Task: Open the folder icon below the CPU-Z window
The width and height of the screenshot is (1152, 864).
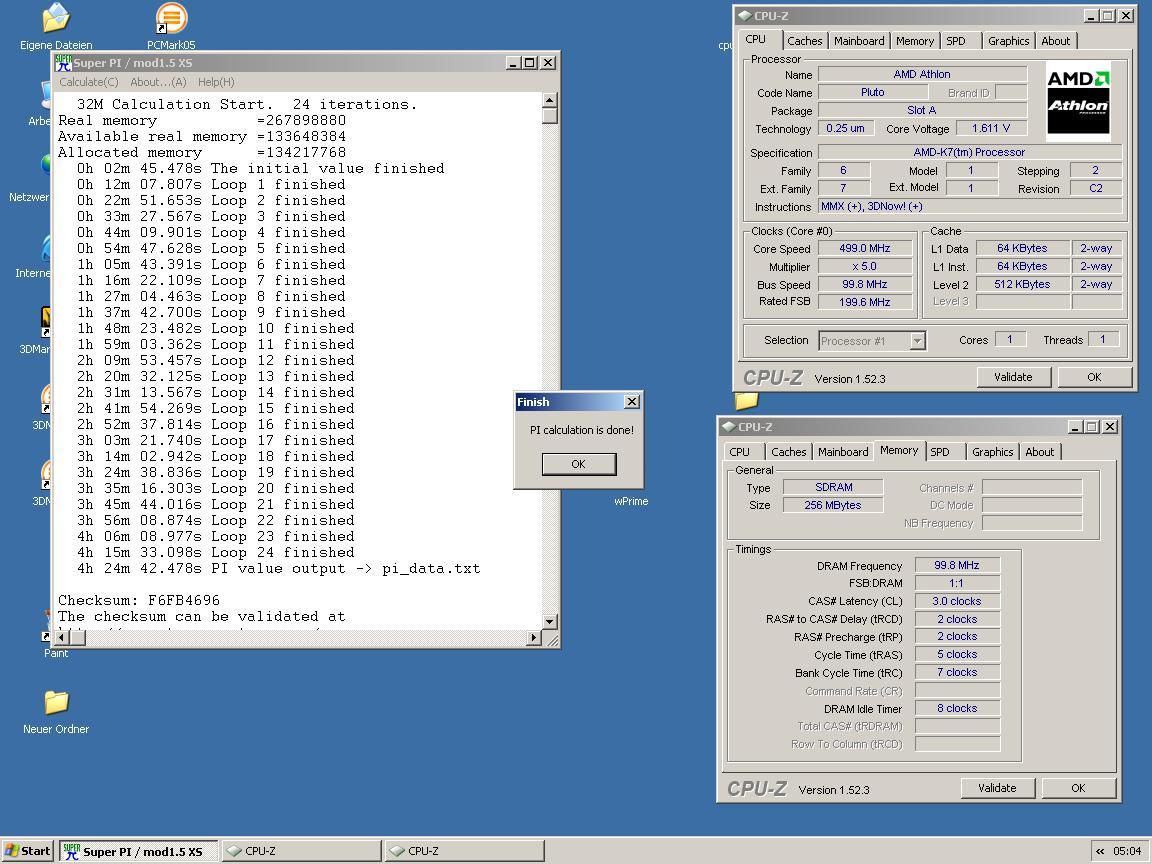Action: point(746,400)
